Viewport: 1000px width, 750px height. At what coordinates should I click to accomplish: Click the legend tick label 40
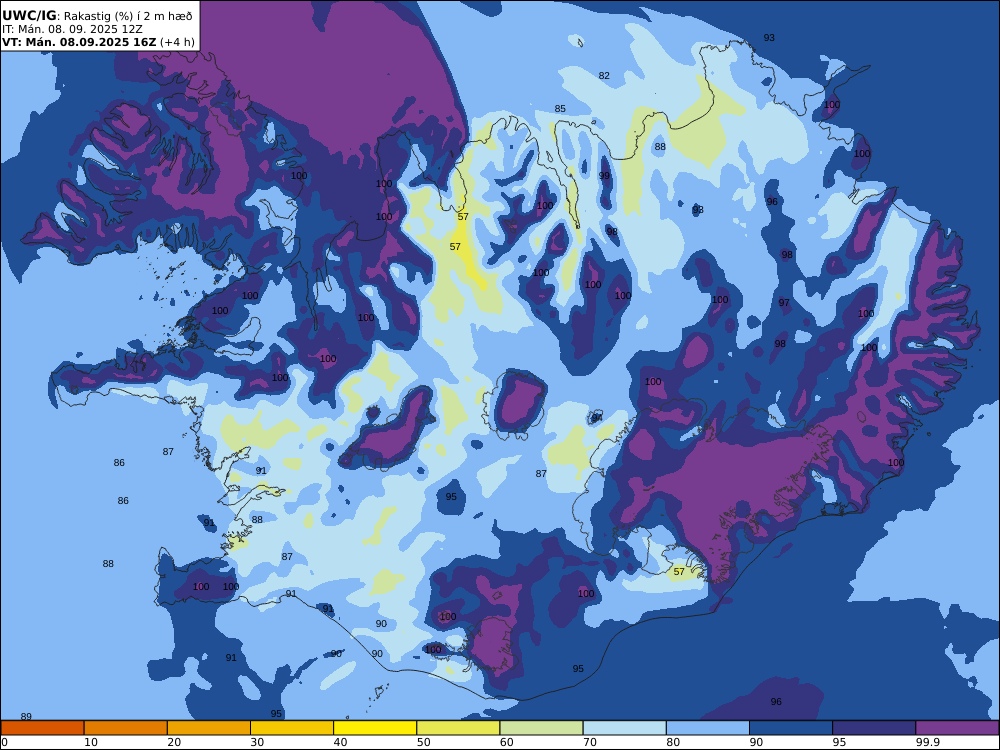tap(341, 742)
